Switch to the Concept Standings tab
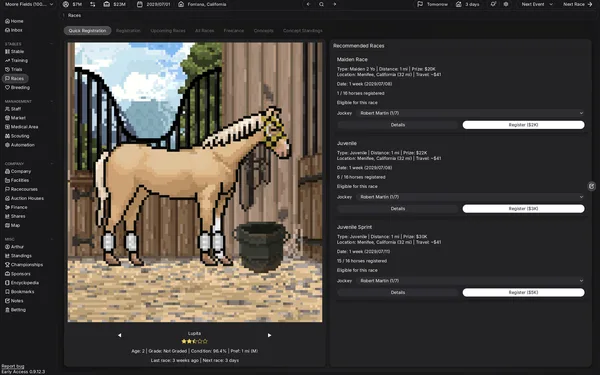Image resolution: width=600 pixels, height=375 pixels. (x=303, y=31)
